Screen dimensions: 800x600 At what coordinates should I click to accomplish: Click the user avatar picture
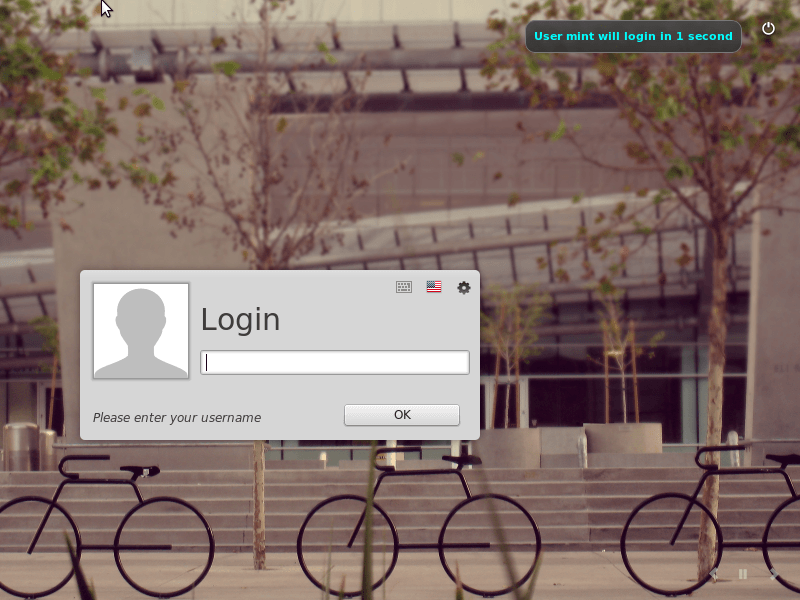point(141,331)
